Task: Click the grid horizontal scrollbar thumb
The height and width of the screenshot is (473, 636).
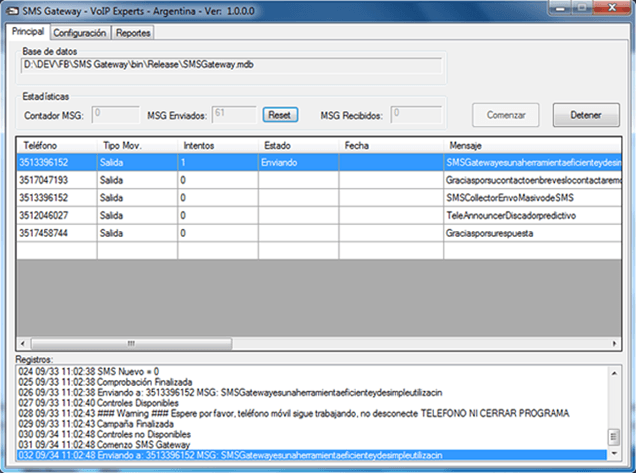Action: coord(131,344)
